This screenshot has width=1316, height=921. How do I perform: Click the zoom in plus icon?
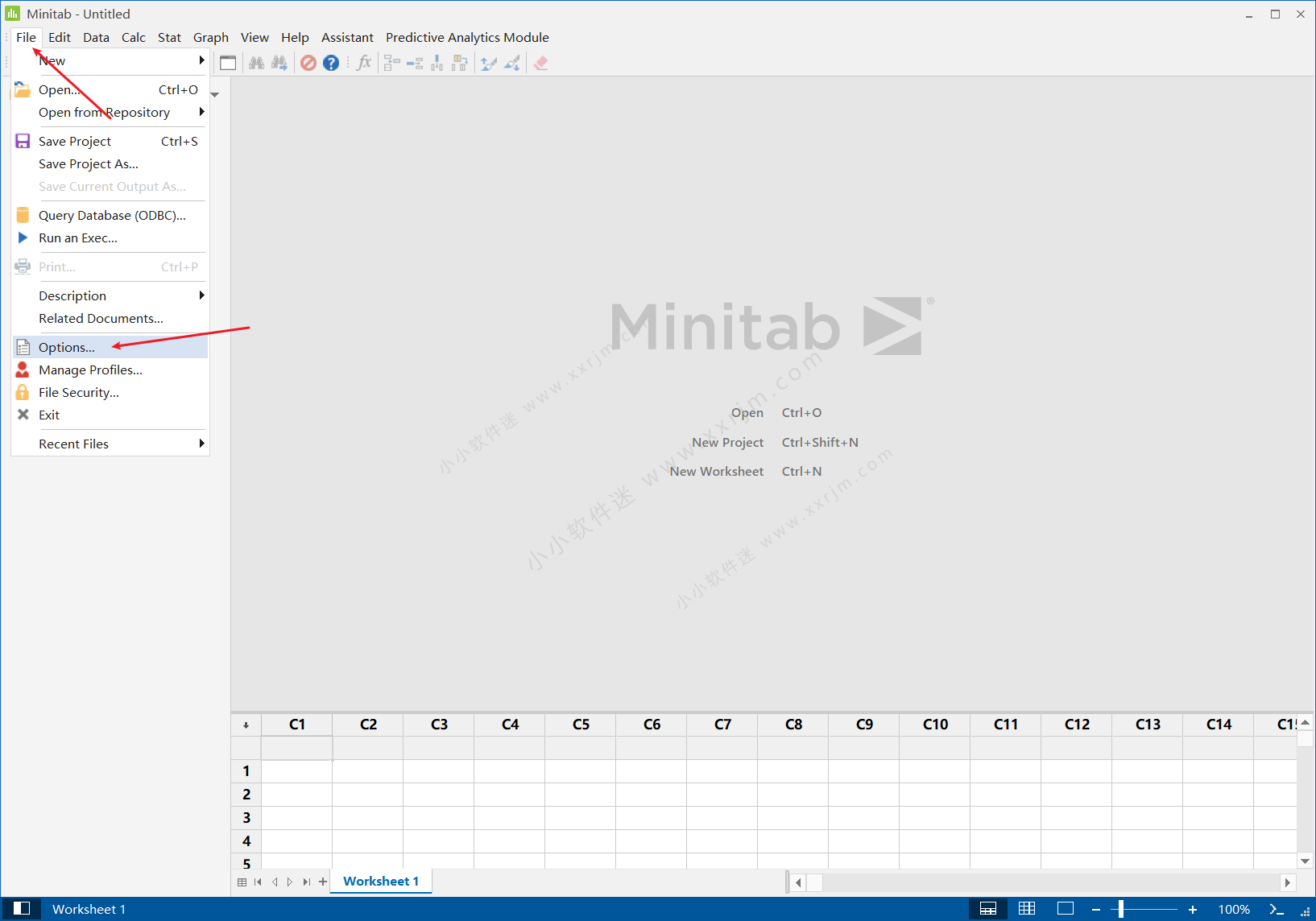coord(1193,909)
